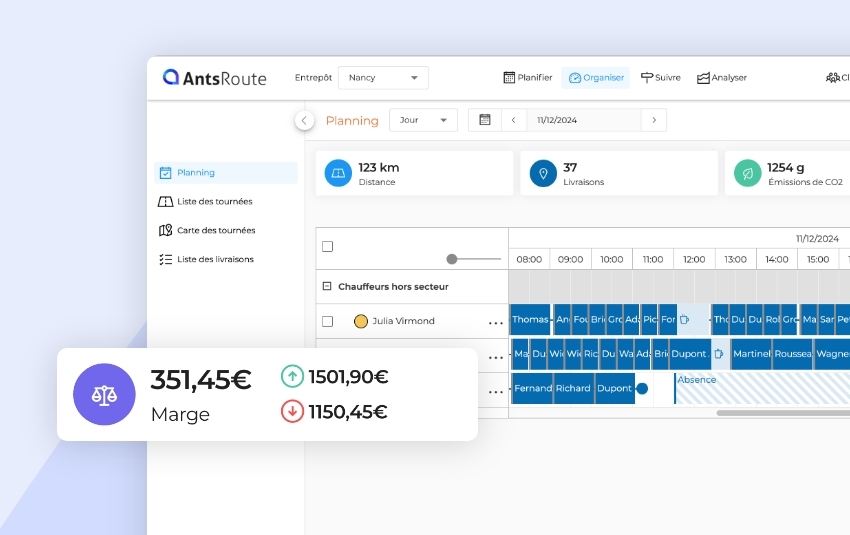Image resolution: width=850 pixels, height=535 pixels.
Task: Click the blue Distance road icon
Action: click(338, 173)
